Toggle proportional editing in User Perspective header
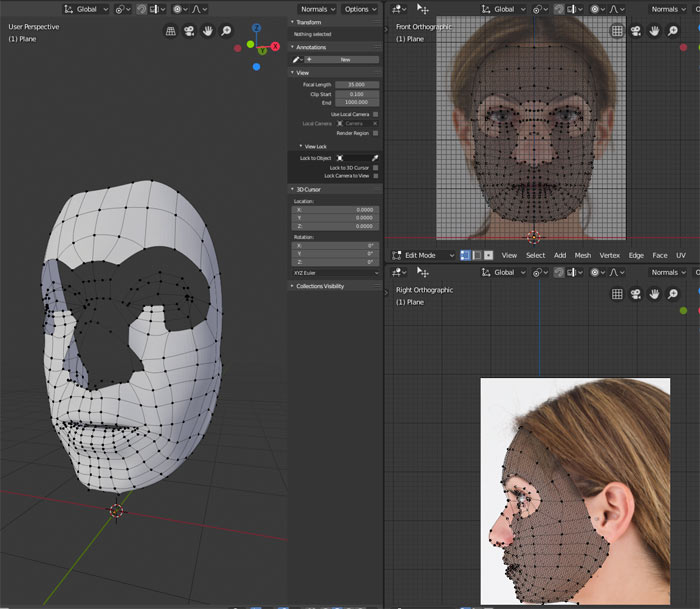This screenshot has width=700, height=609. coord(177,9)
